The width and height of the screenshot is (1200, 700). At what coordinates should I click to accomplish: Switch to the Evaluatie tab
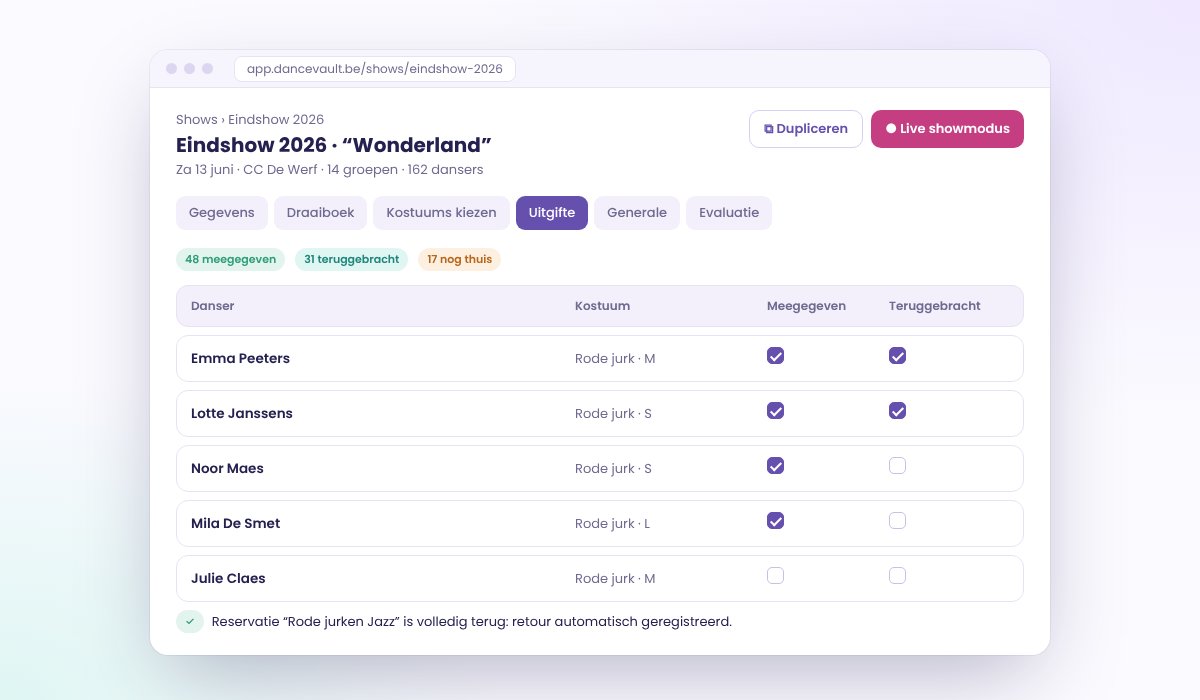pos(729,213)
